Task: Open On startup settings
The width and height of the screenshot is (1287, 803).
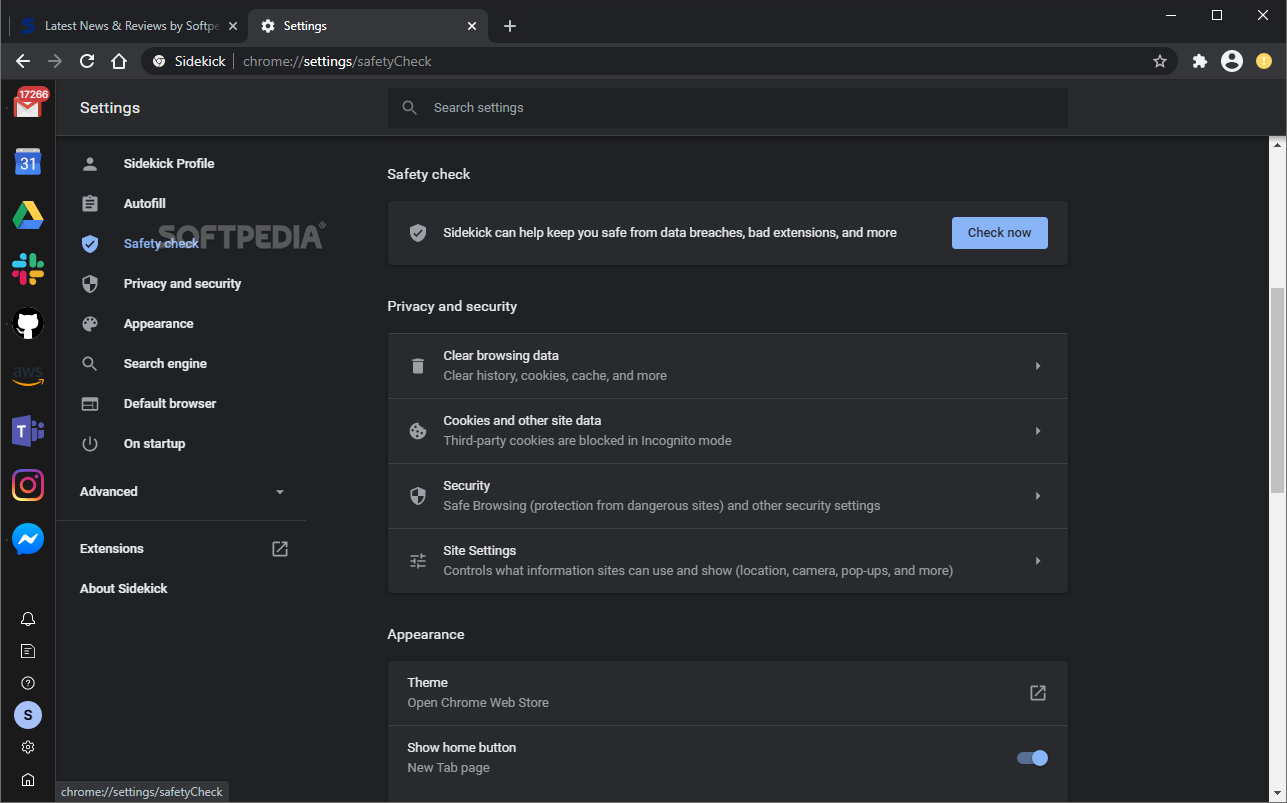Action: click(x=154, y=444)
